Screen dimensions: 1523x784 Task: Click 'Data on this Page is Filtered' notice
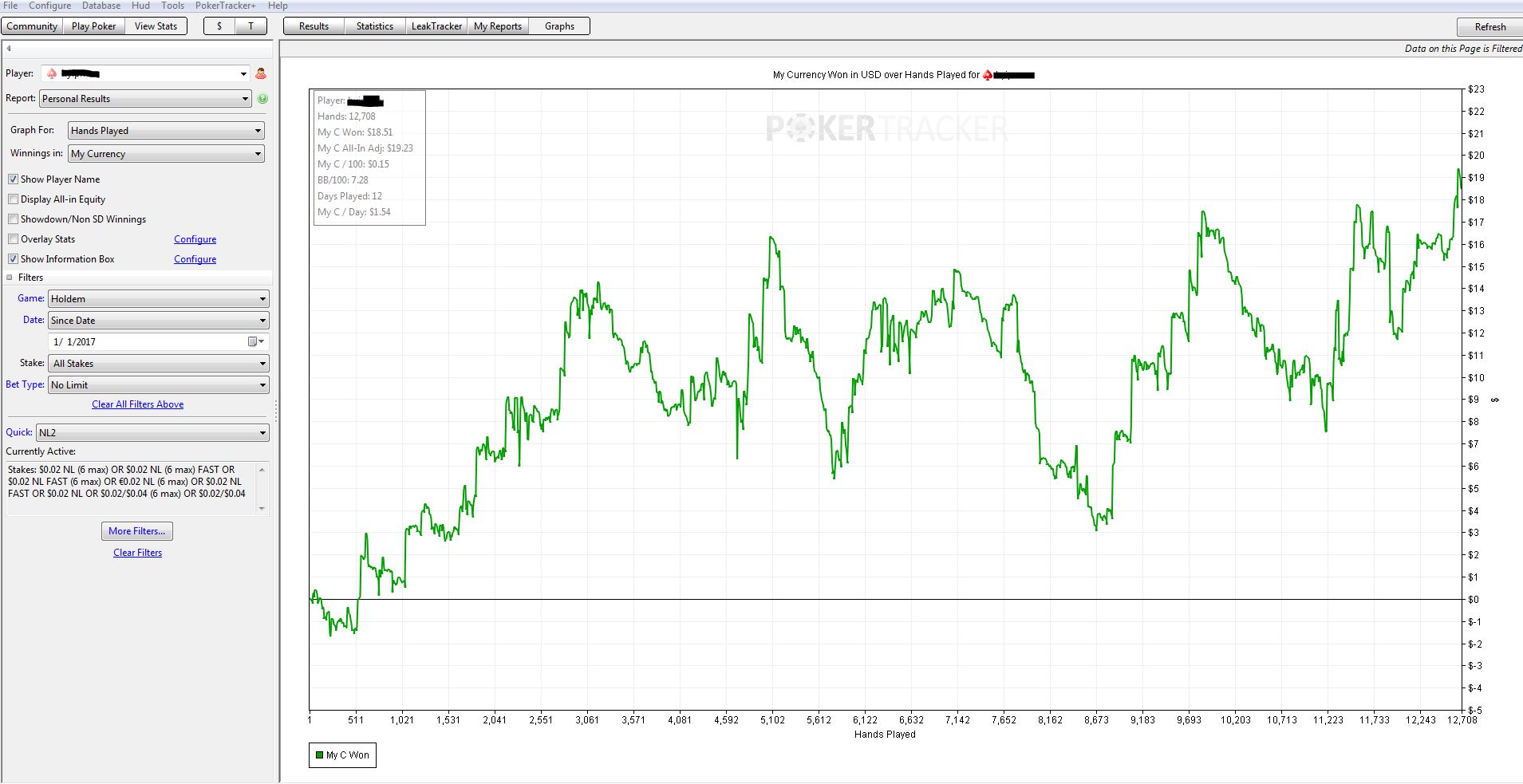tap(1463, 49)
